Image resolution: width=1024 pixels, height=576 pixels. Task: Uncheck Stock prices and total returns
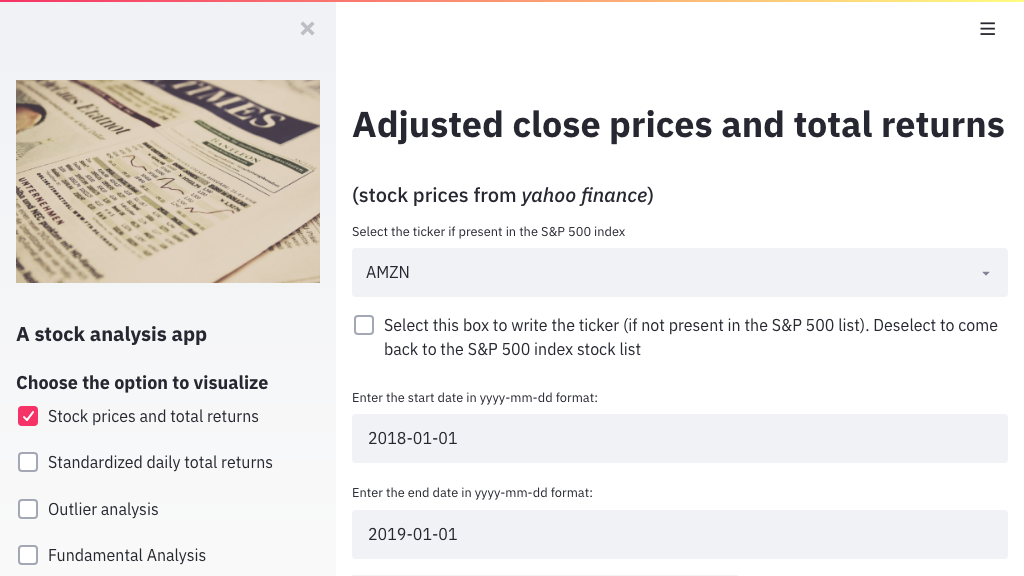(28, 416)
